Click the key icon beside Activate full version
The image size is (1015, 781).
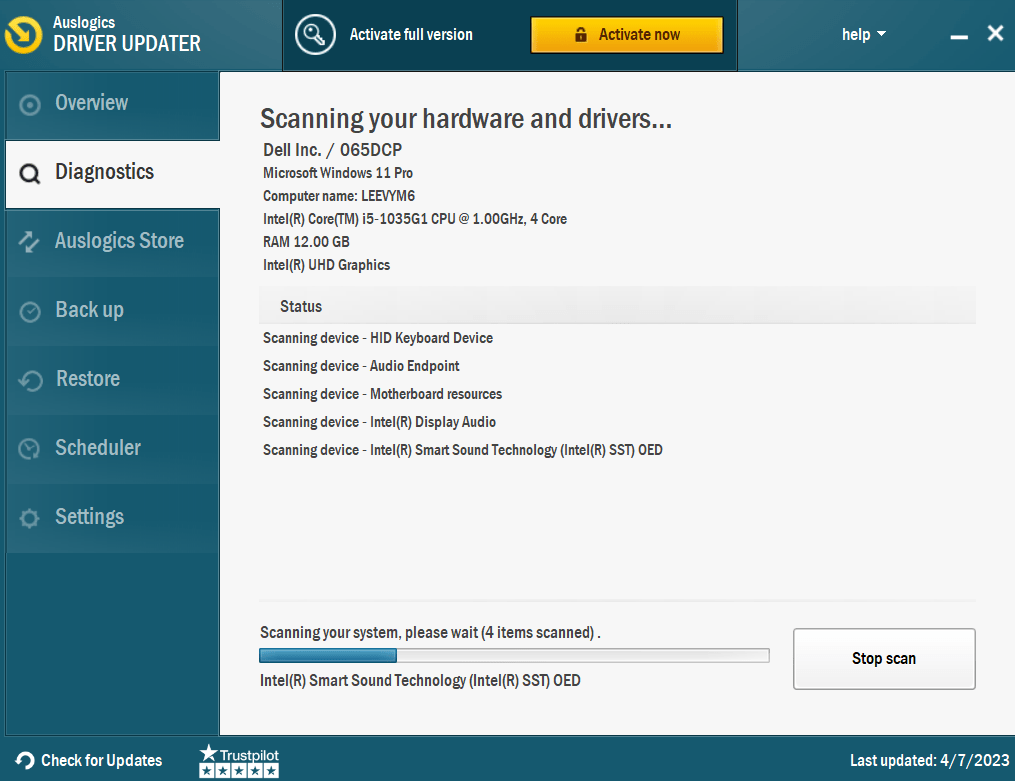[x=315, y=34]
